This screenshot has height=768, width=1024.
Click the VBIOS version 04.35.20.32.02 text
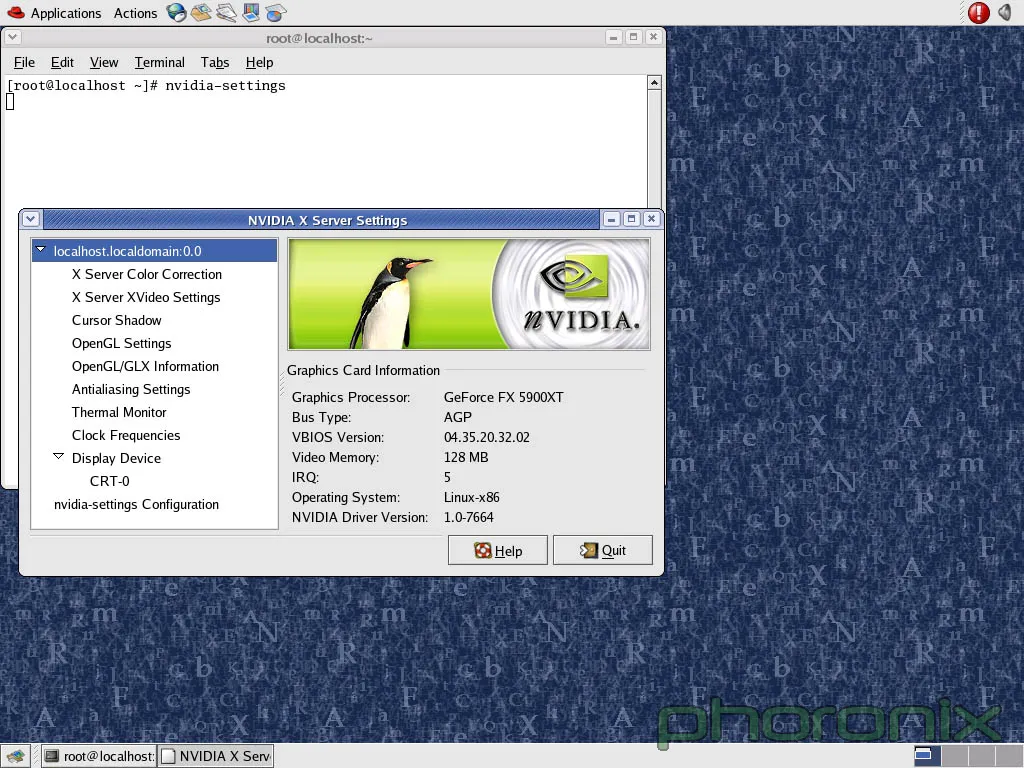487,437
